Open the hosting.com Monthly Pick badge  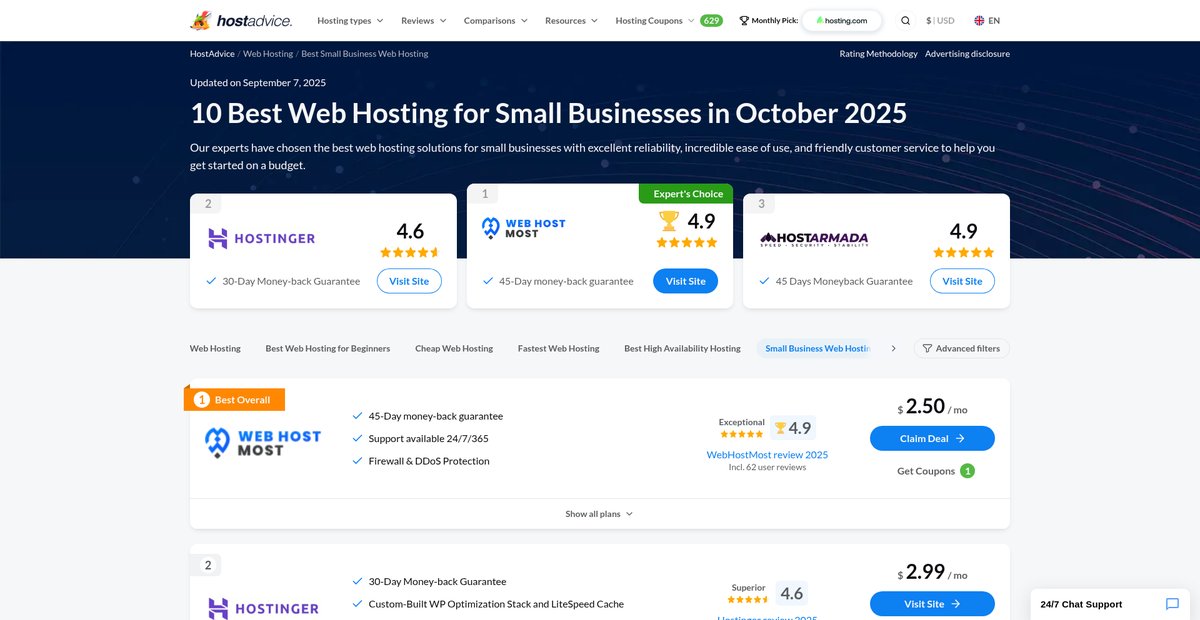click(842, 20)
